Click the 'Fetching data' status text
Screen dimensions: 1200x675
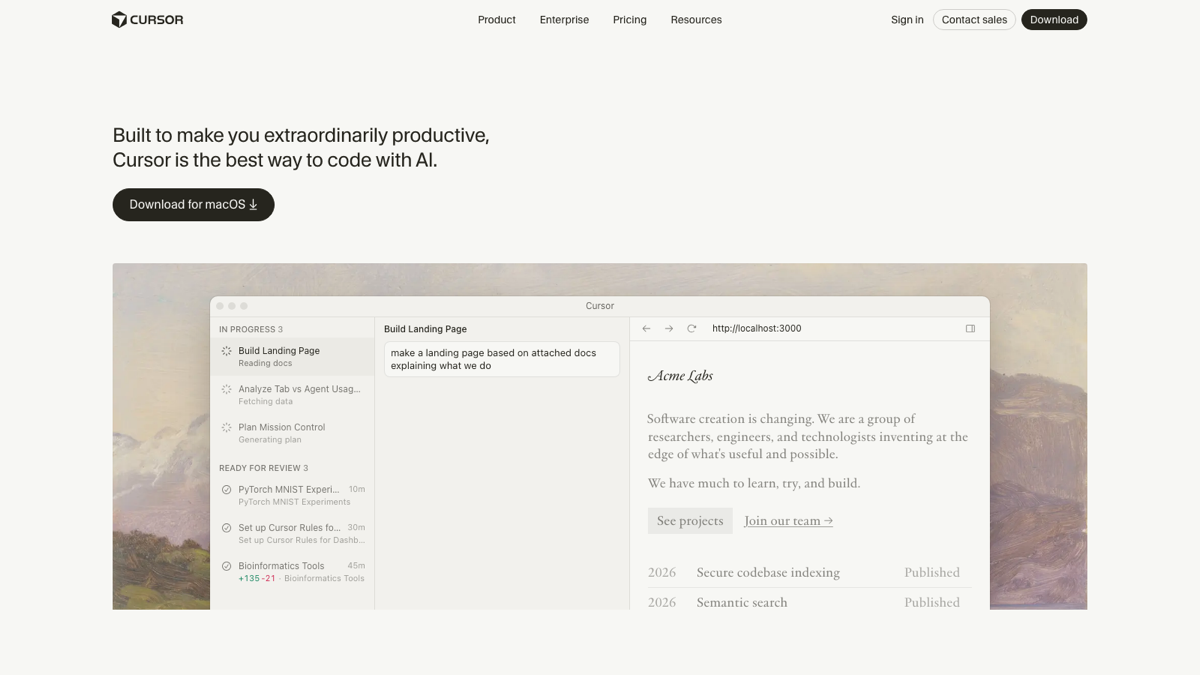click(x=266, y=402)
